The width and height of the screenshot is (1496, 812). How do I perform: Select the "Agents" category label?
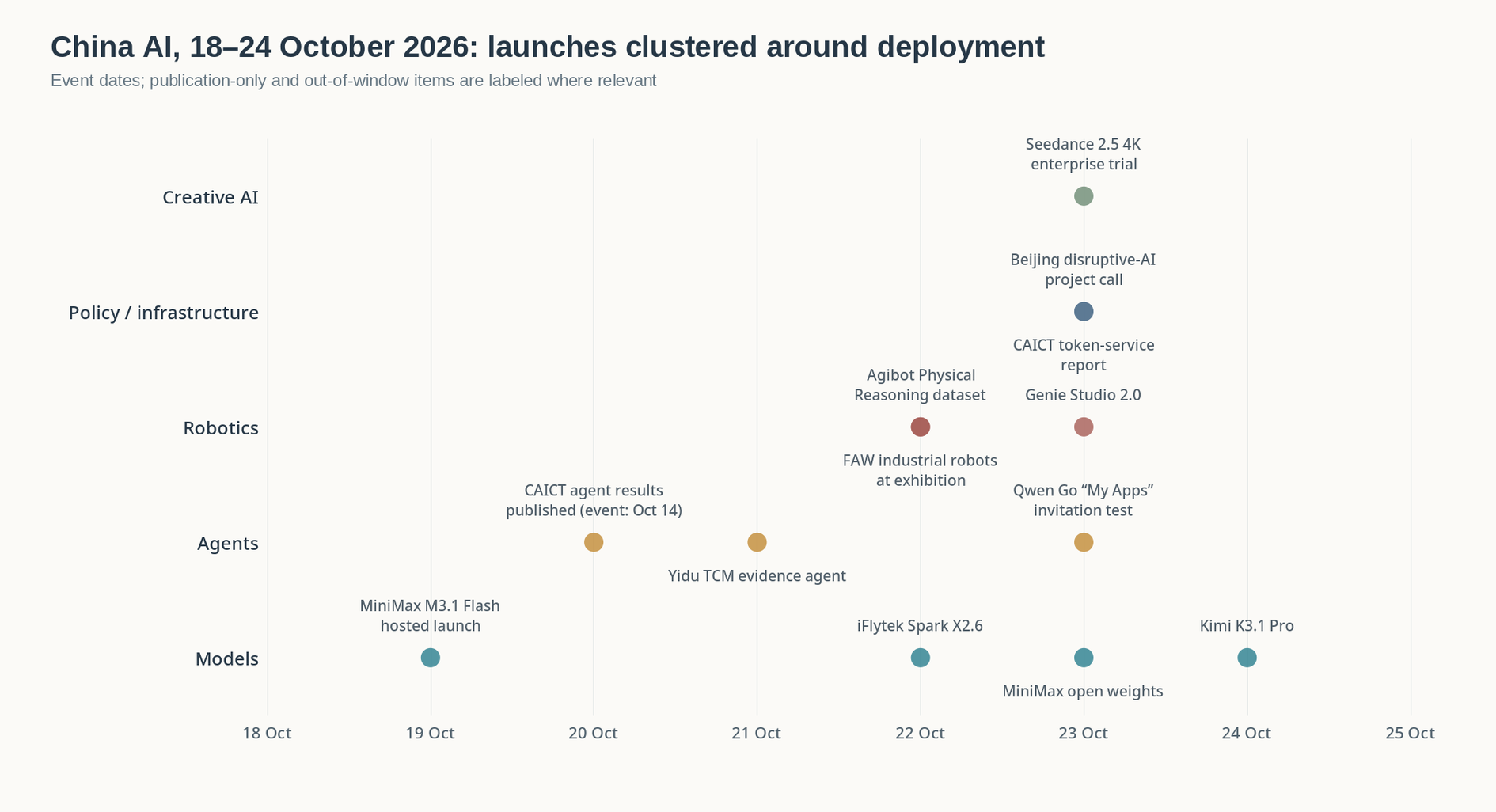pyautogui.click(x=228, y=544)
